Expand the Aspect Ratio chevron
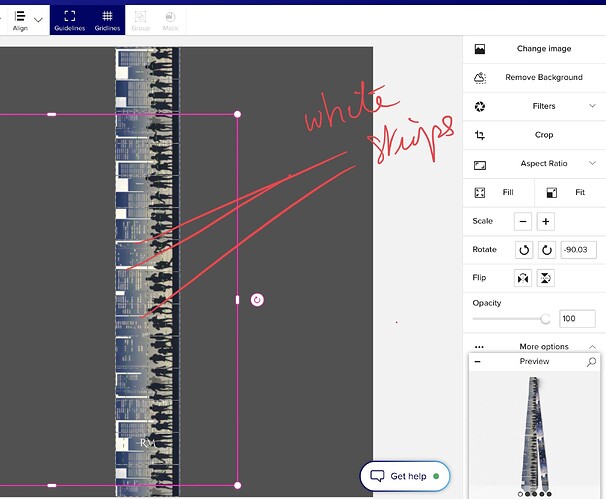The image size is (606, 499). tap(592, 163)
